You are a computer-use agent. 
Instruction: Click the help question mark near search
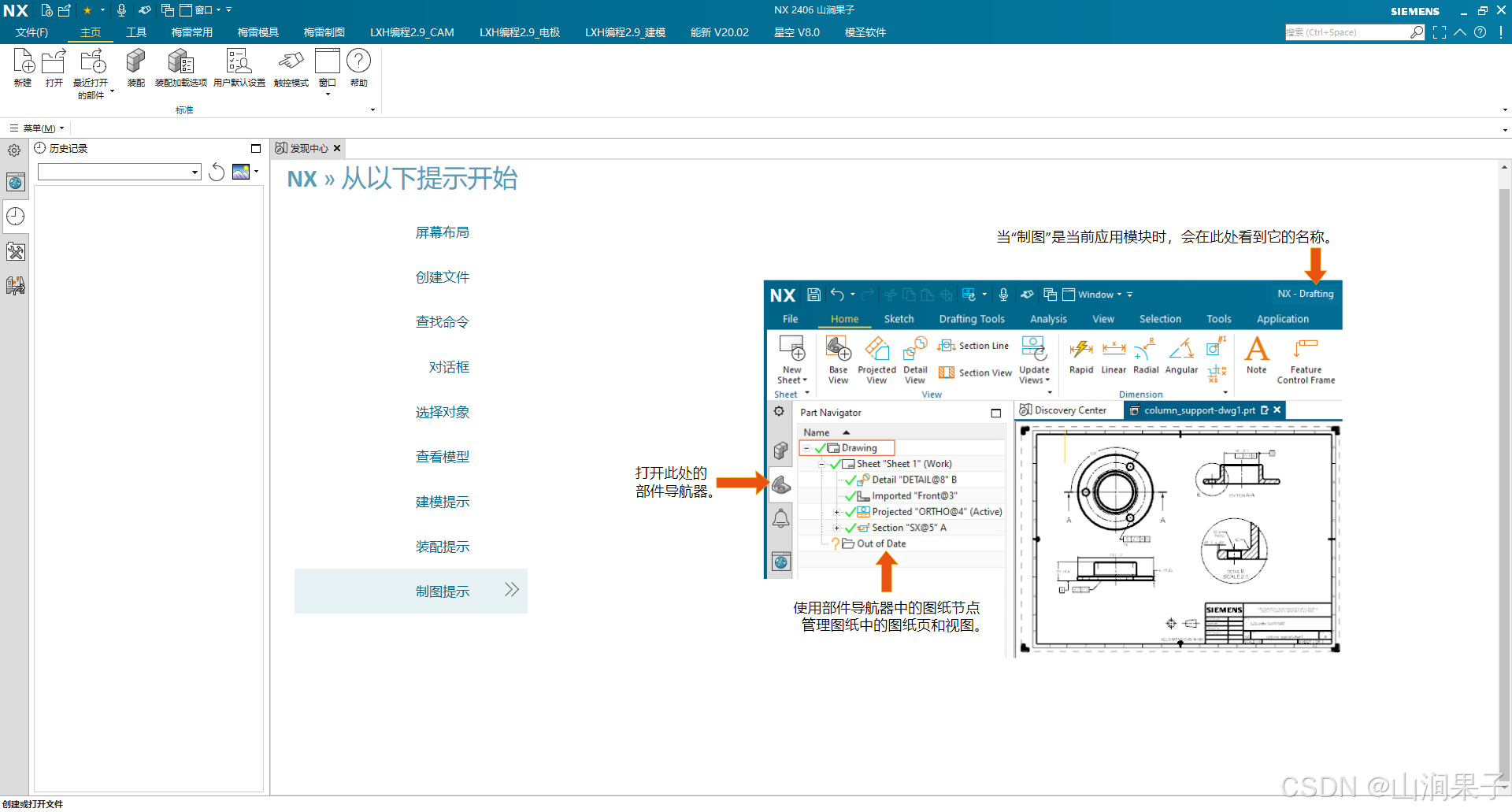pyautogui.click(x=1480, y=32)
